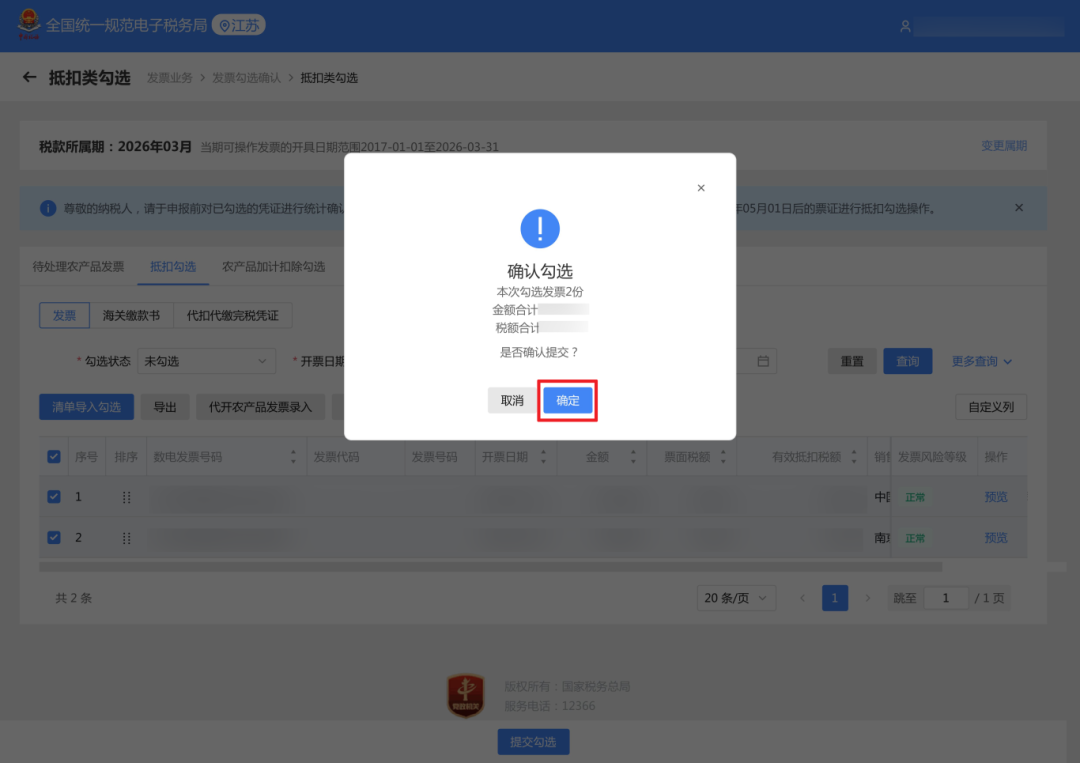
Task: Confirm with the 确定 button
Action: click(568, 400)
